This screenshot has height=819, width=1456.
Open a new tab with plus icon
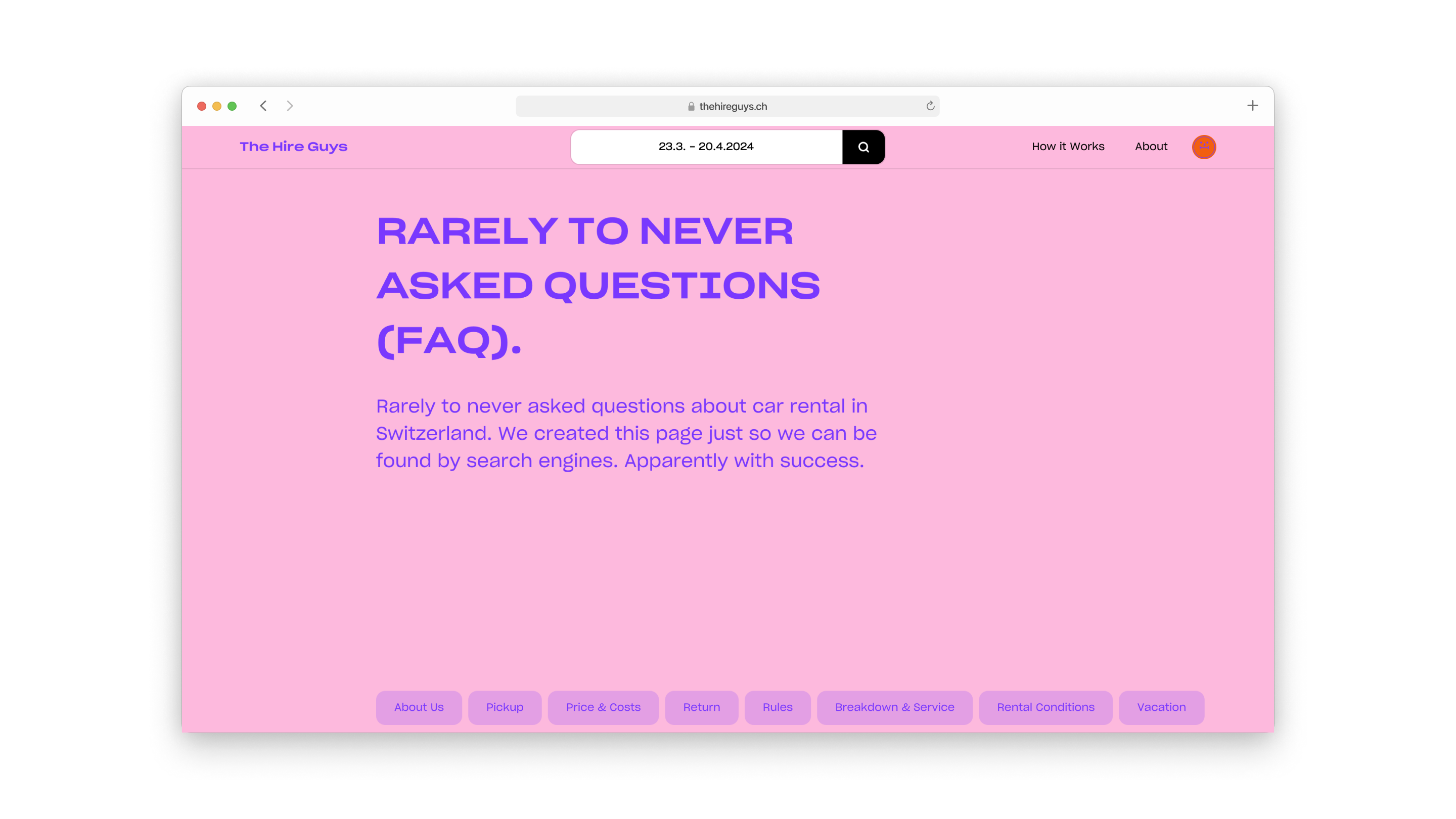point(1252,106)
